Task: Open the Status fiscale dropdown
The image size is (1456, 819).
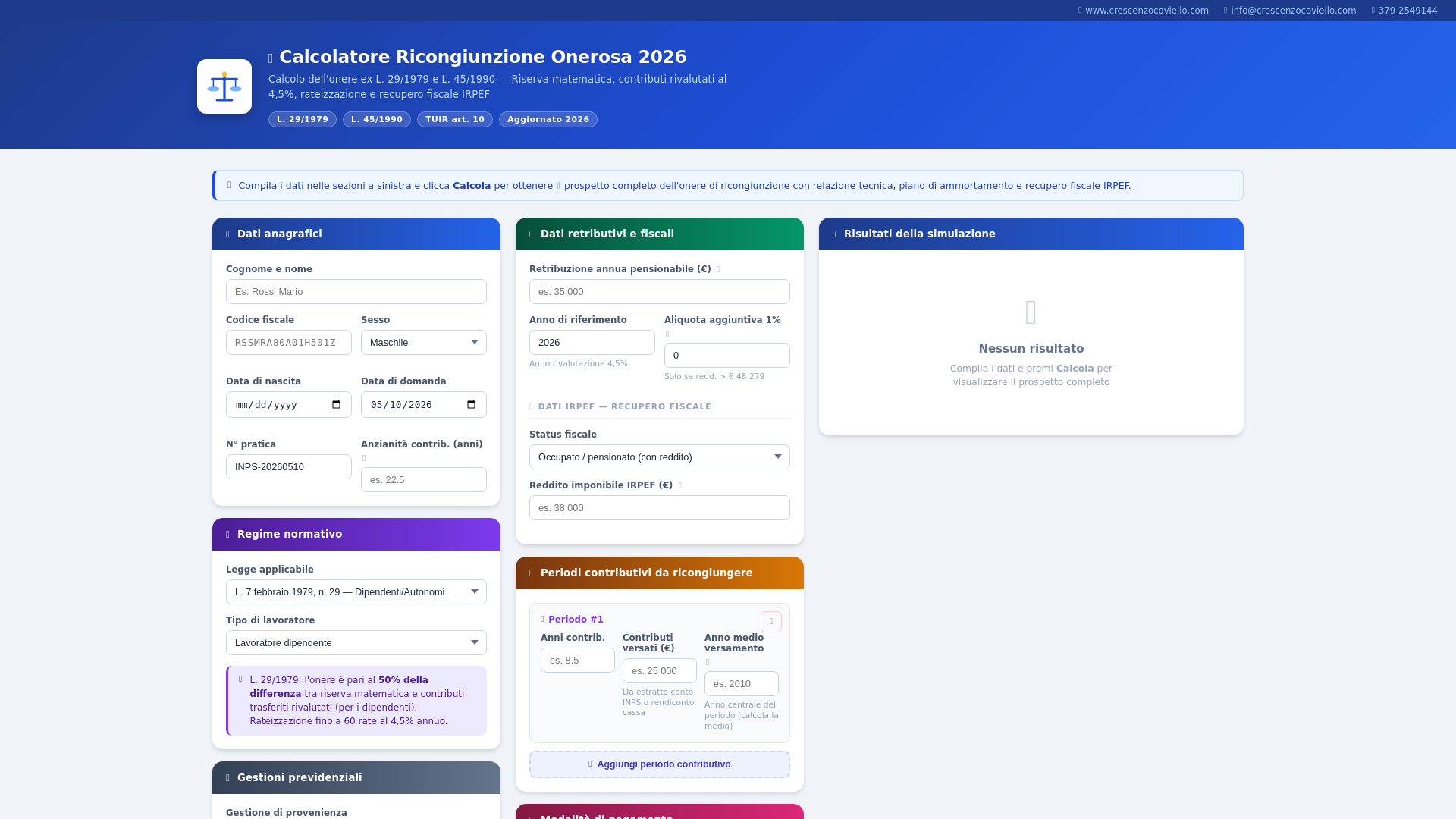Action: pyautogui.click(x=660, y=457)
